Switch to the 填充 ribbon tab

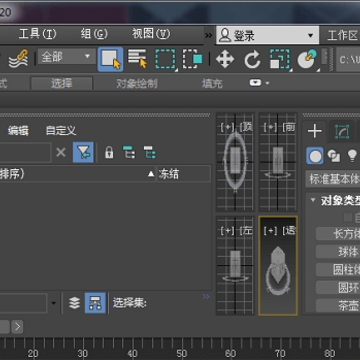coord(212,83)
